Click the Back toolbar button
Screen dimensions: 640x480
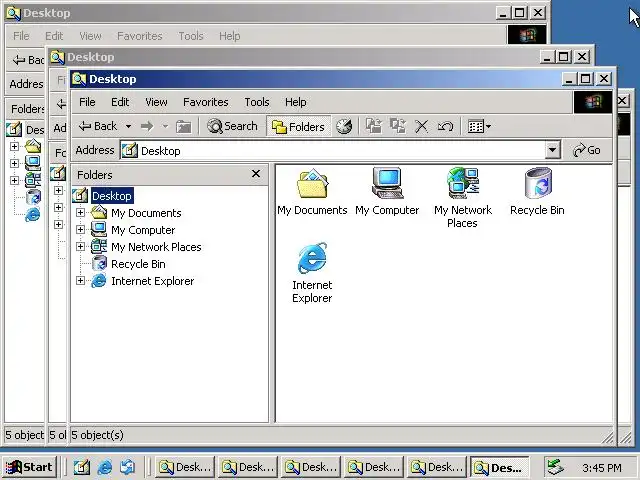[98, 126]
